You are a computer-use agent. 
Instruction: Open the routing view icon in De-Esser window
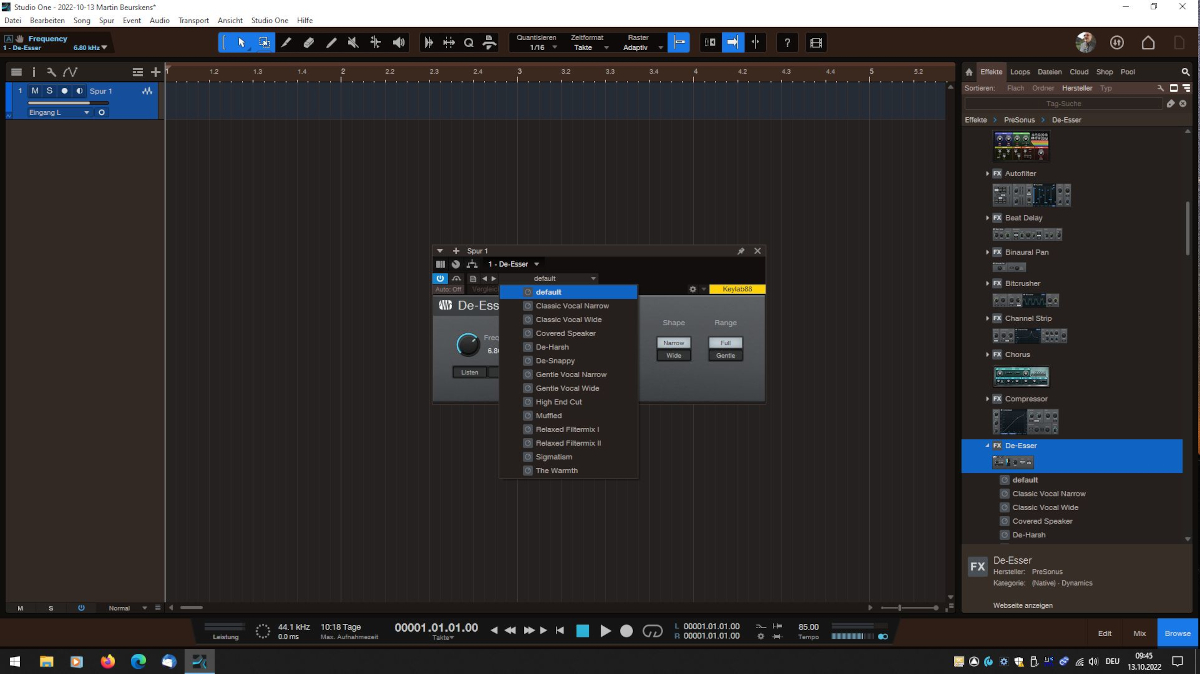472,264
